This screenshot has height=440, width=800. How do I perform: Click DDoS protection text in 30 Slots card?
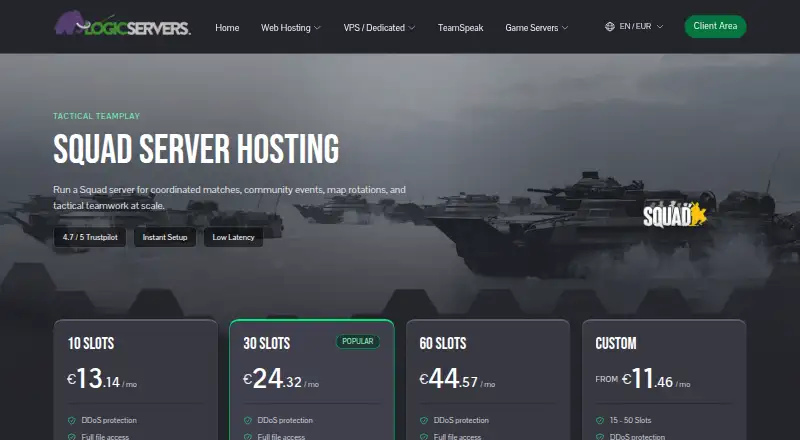point(285,421)
